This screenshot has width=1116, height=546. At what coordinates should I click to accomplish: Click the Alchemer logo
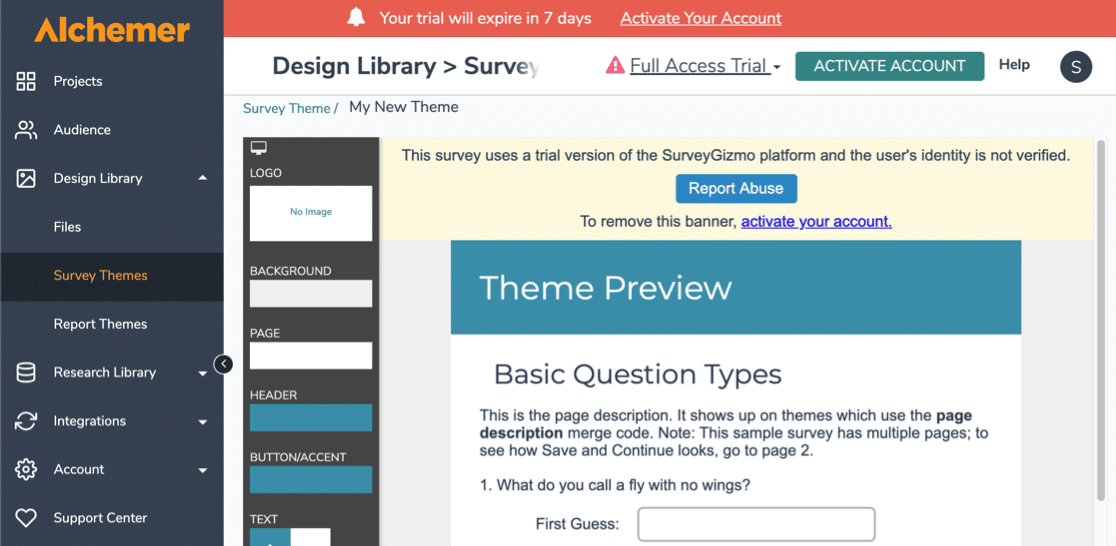[x=112, y=30]
